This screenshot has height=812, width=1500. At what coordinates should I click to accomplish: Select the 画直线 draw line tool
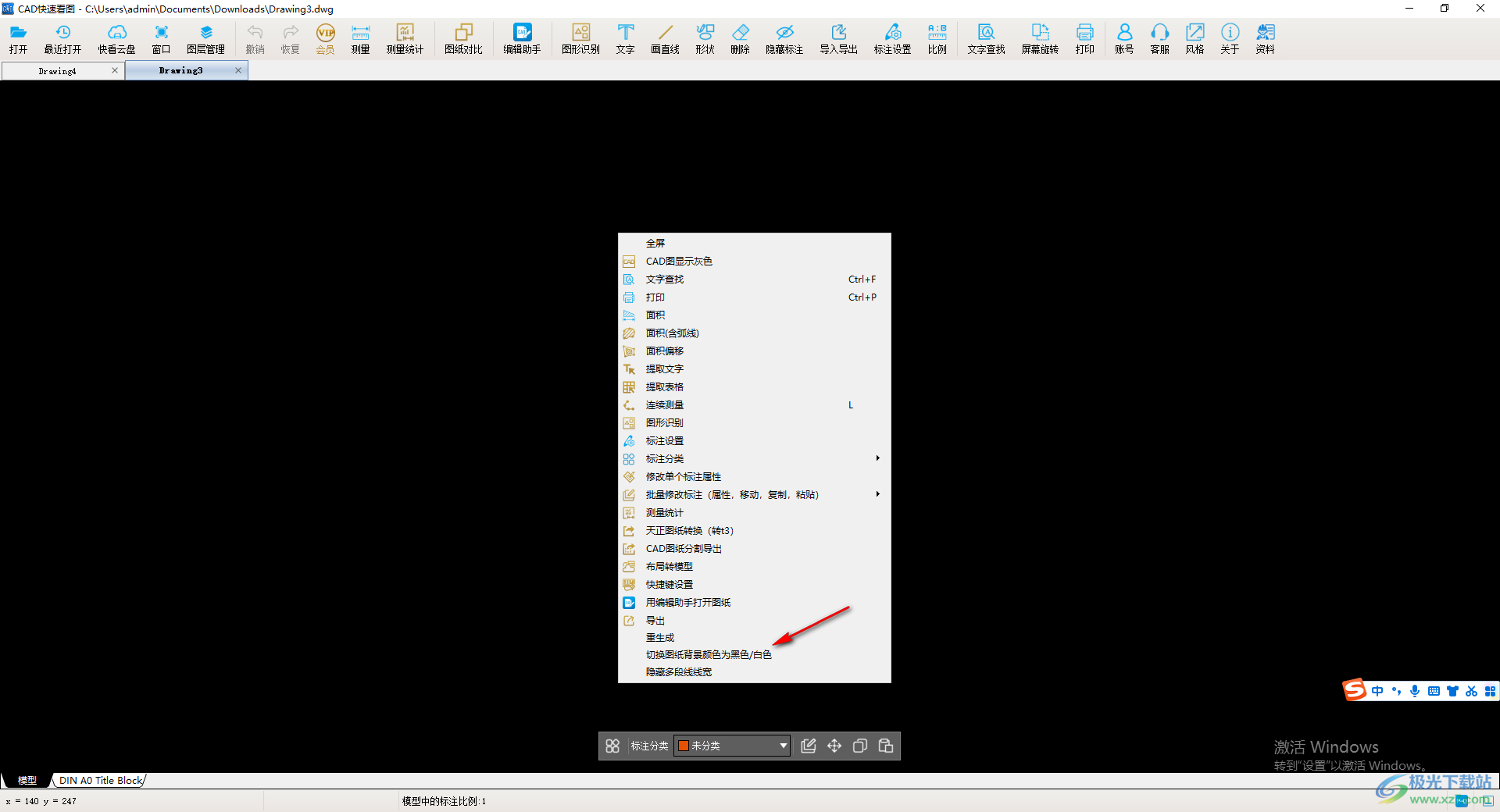pos(665,38)
